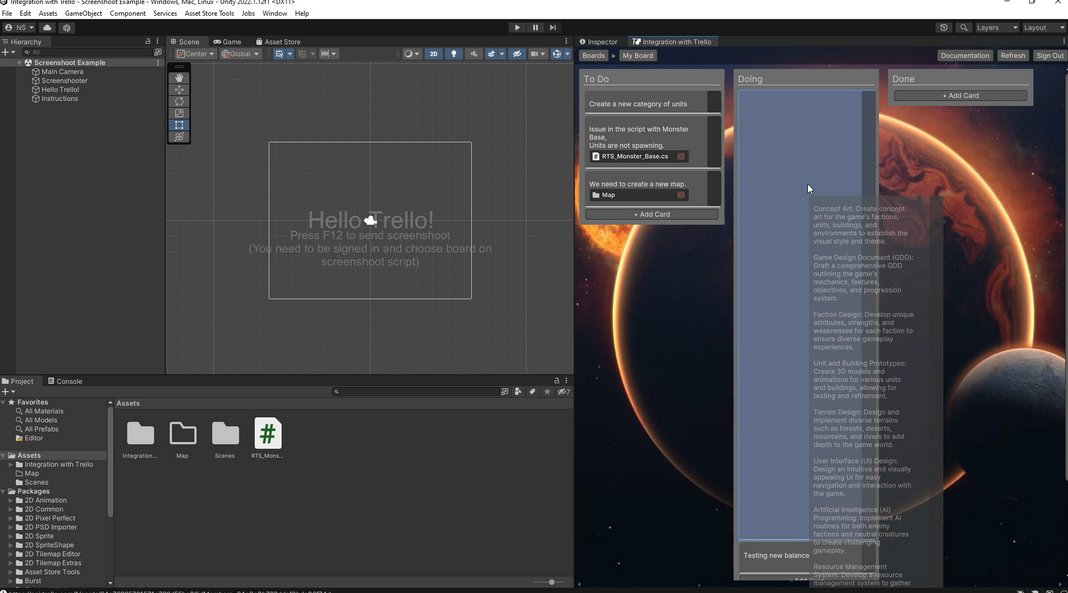Select the Move tool in Scene

(179, 90)
